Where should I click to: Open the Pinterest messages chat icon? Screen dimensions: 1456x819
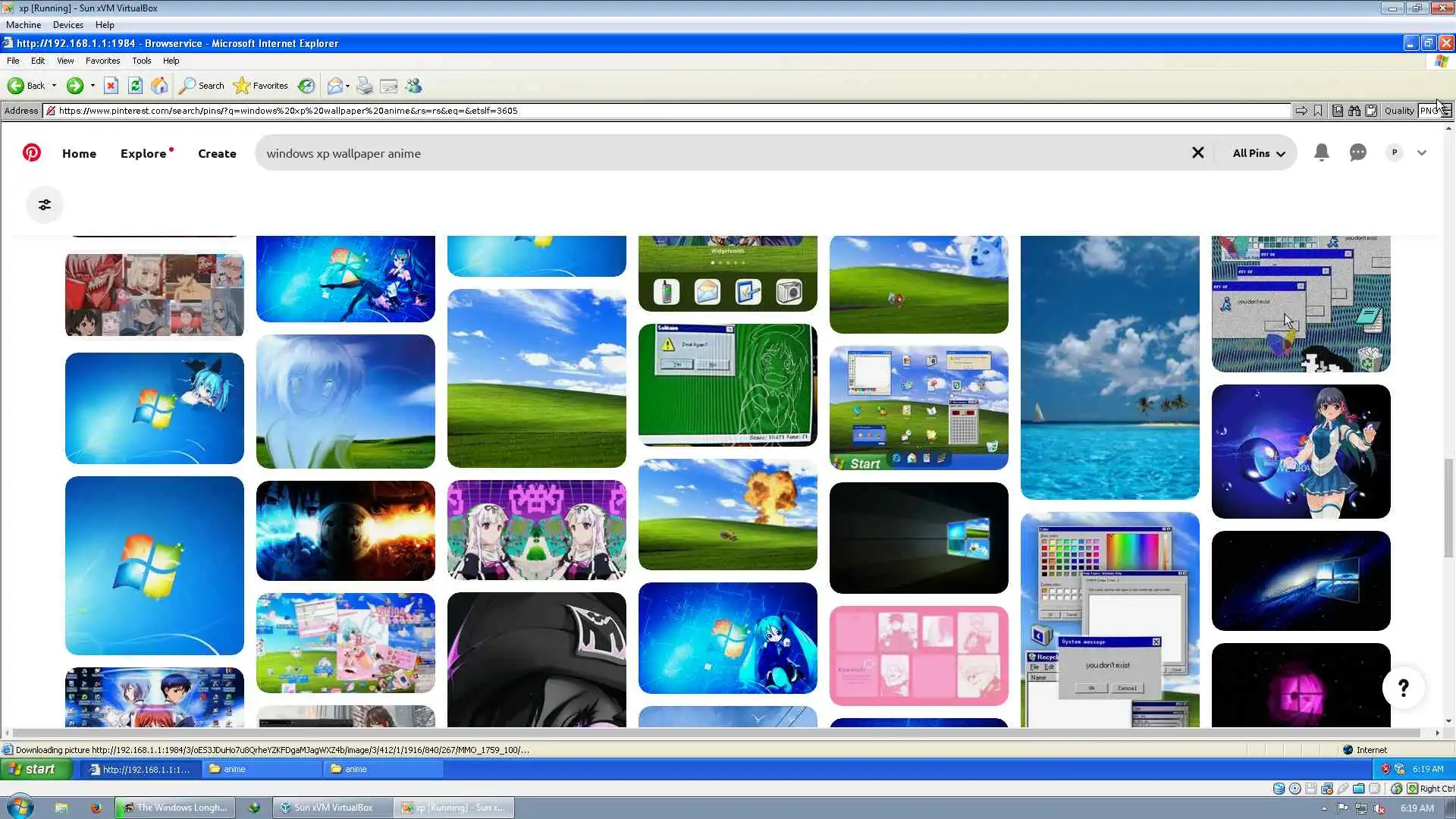pyautogui.click(x=1357, y=152)
